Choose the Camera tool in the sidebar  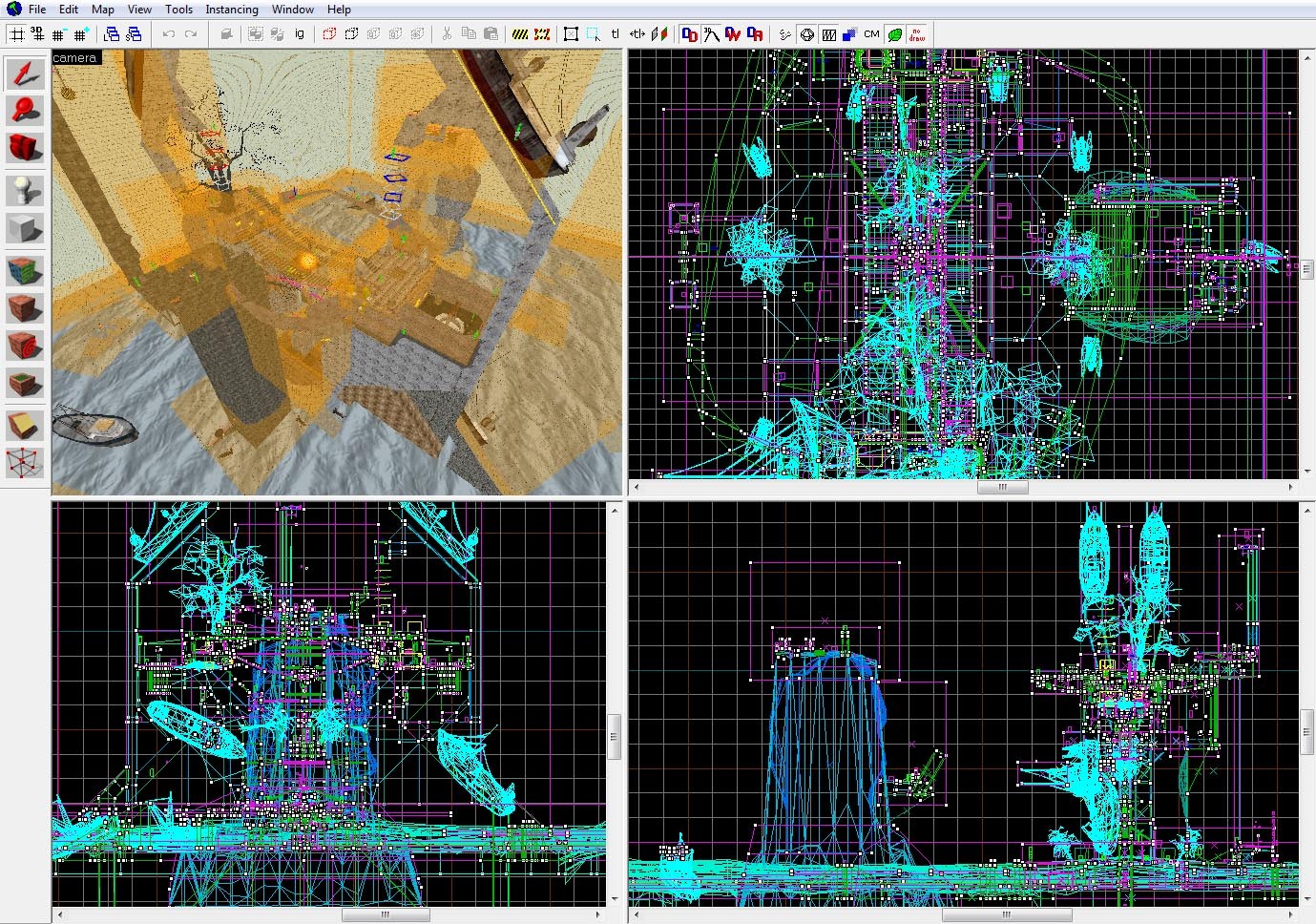[25, 148]
